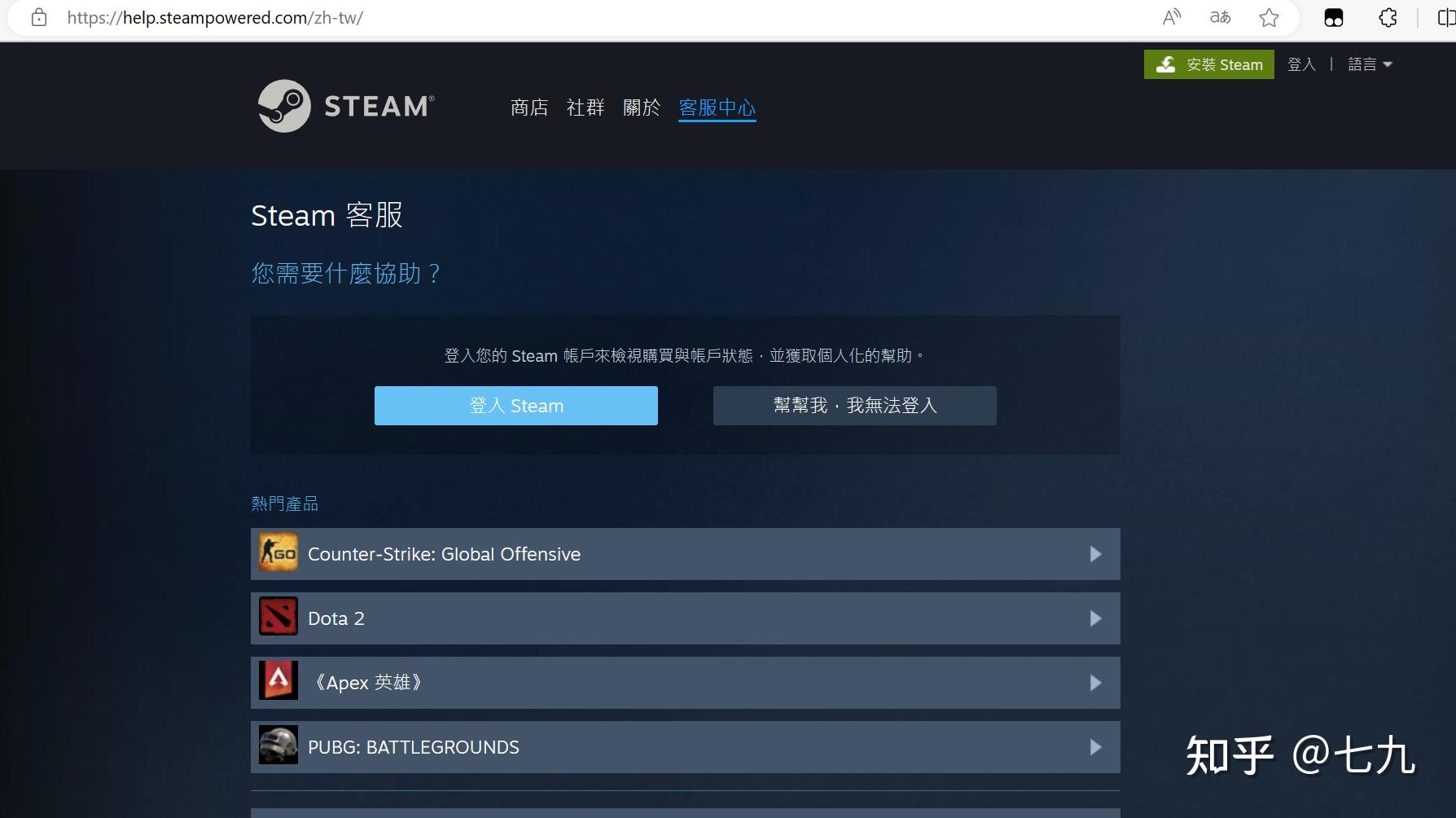The width and height of the screenshot is (1456, 818).
Task: Click the Counter-Strike: Global Offensive game icon
Action: [278, 553]
